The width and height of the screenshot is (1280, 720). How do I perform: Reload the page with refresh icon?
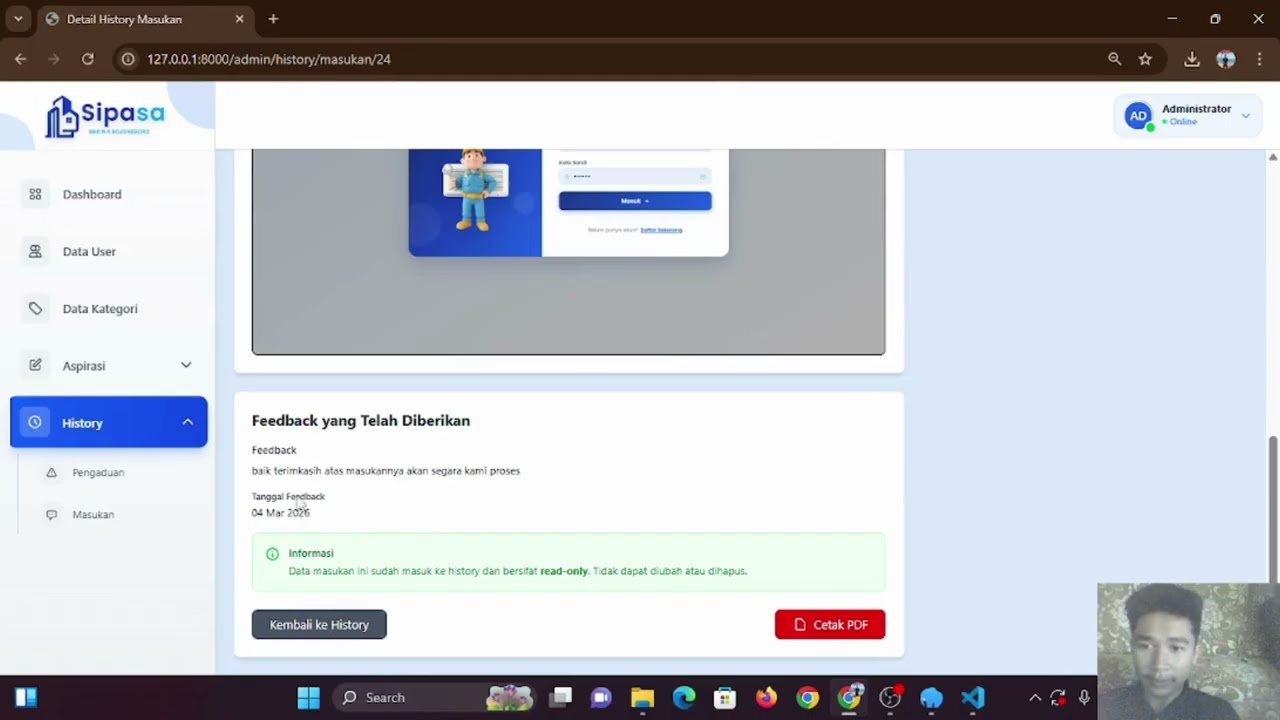[87, 59]
